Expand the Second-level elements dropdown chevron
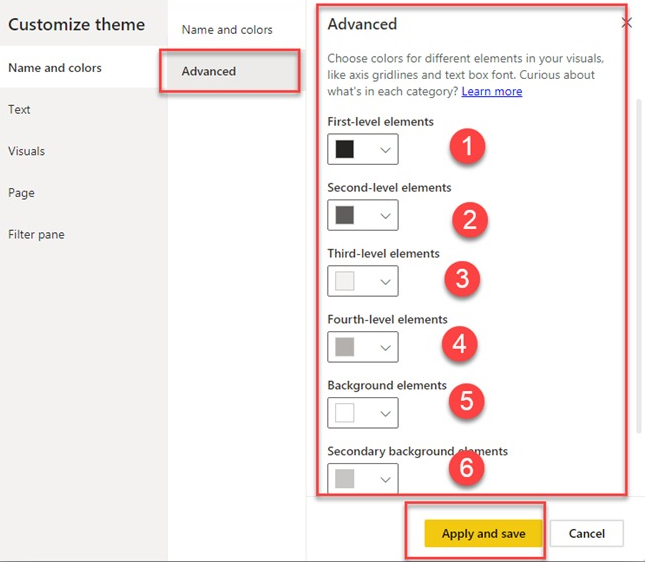This screenshot has height=562, width=645. 385,215
